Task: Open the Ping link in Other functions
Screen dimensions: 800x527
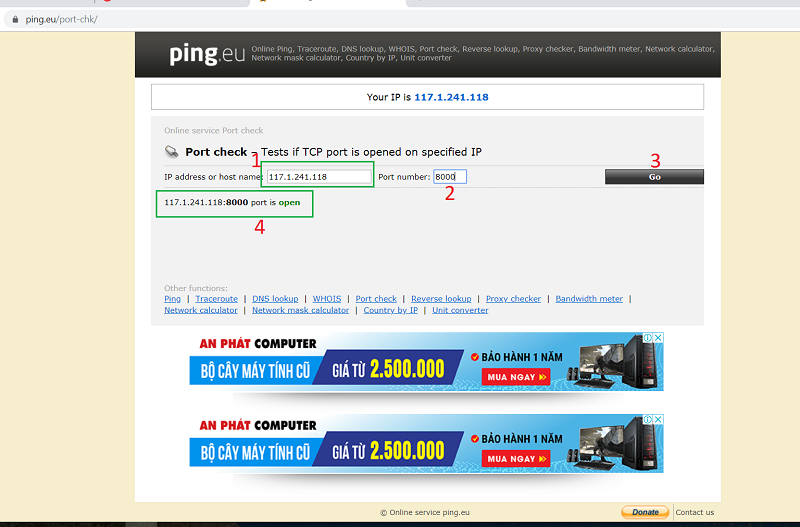Action: [x=172, y=299]
